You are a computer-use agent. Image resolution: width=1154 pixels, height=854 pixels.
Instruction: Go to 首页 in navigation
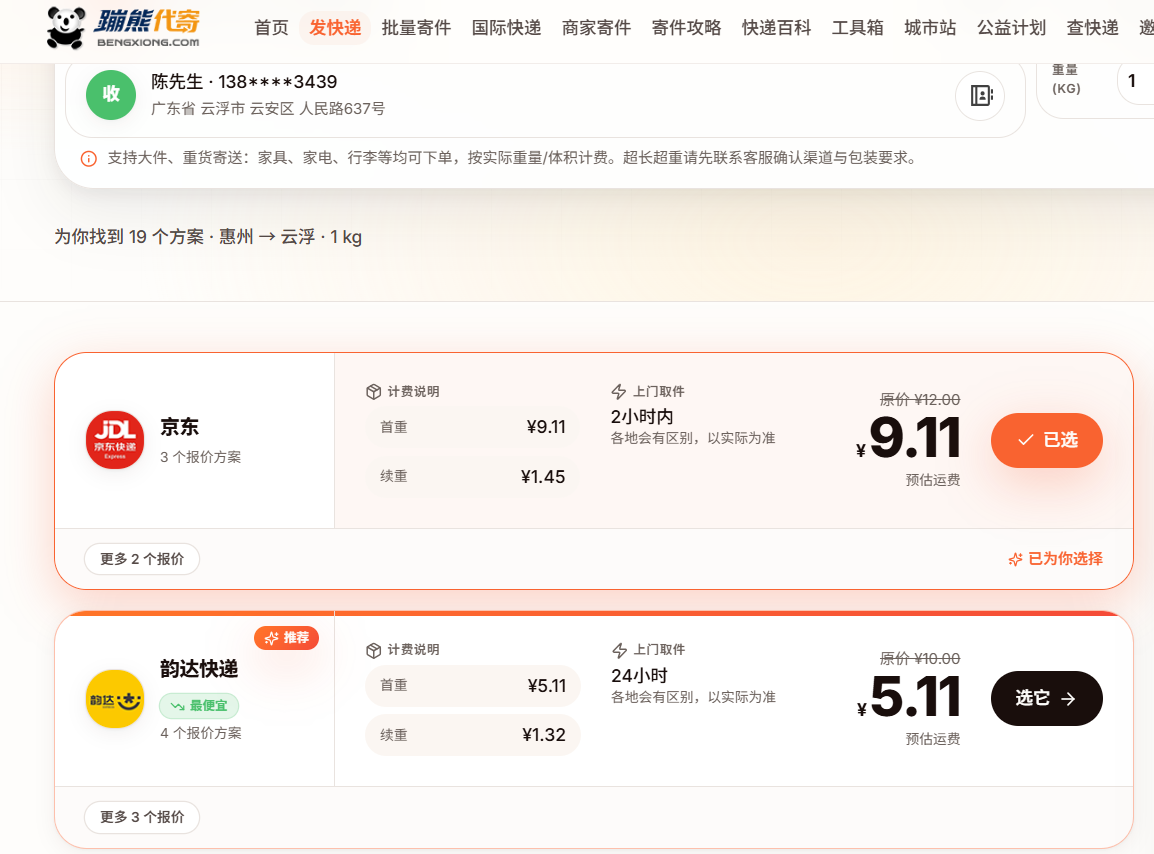(272, 28)
